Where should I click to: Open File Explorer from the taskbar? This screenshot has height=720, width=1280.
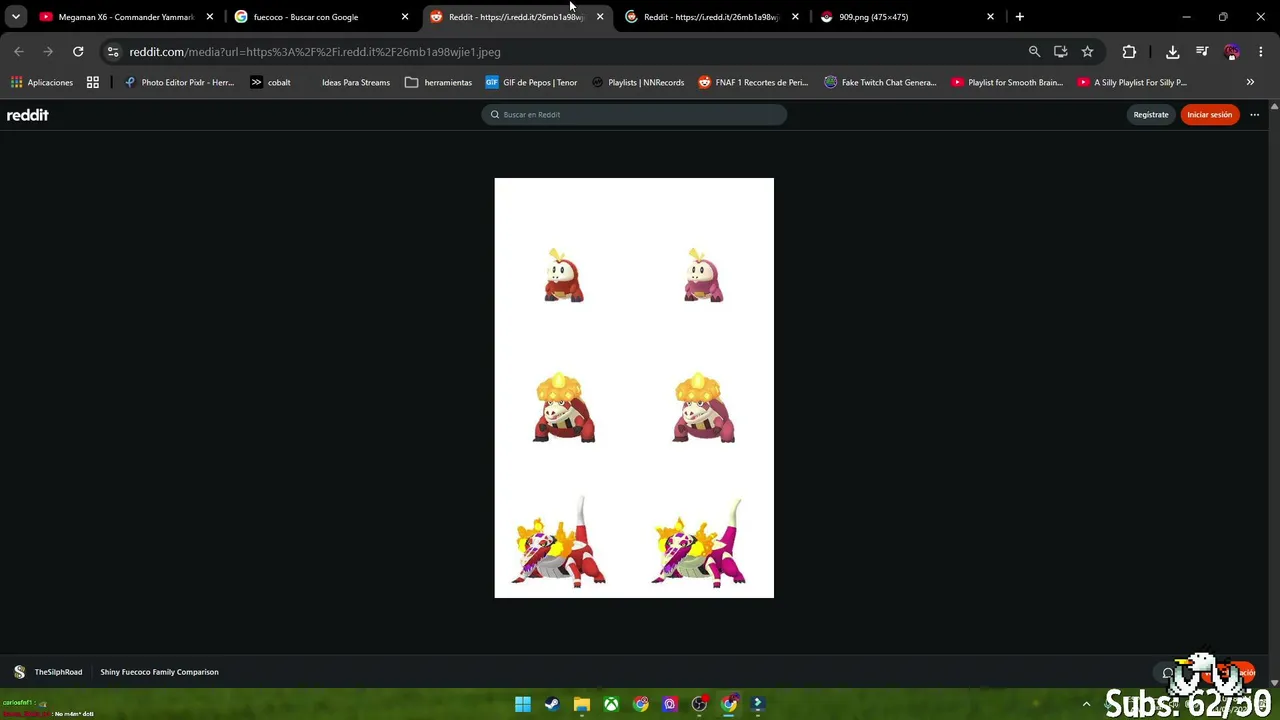[x=582, y=704]
